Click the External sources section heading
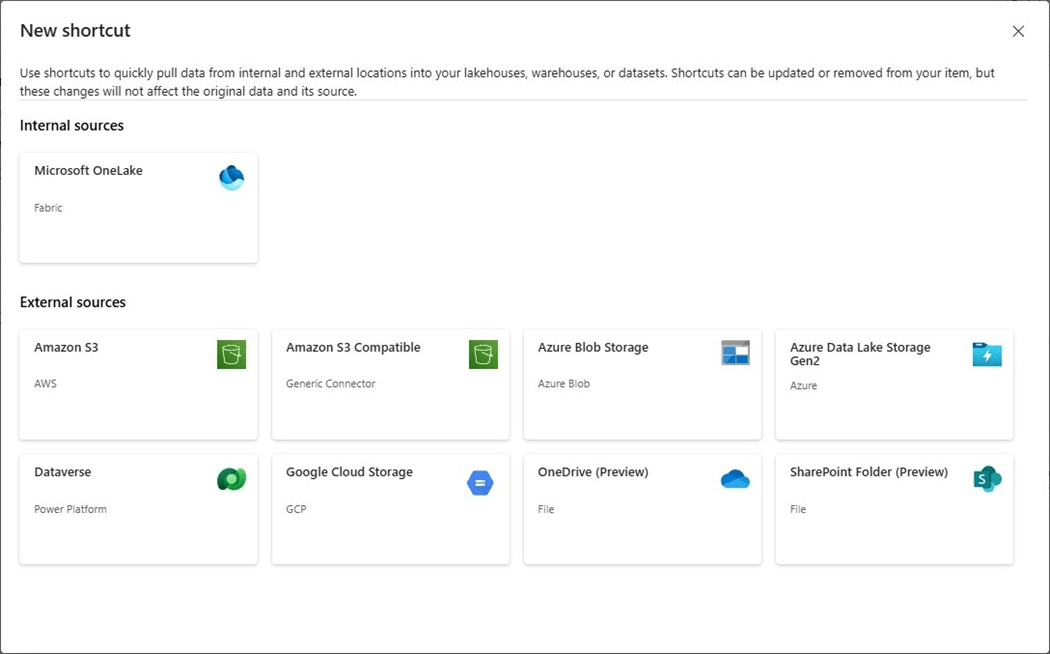Viewport: 1050px width, 654px height. point(73,302)
